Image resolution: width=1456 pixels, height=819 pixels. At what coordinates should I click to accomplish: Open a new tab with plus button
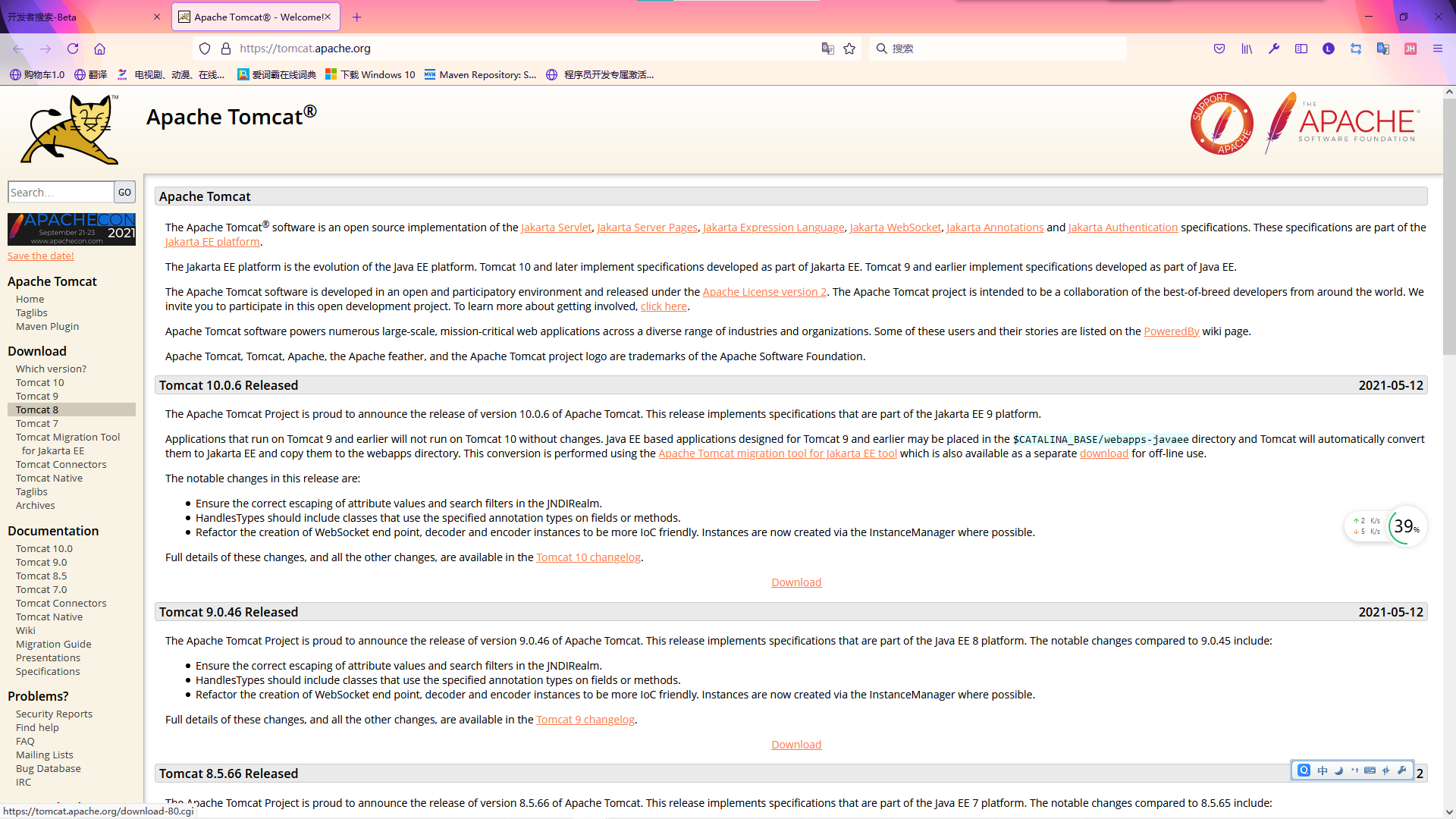pyautogui.click(x=357, y=17)
